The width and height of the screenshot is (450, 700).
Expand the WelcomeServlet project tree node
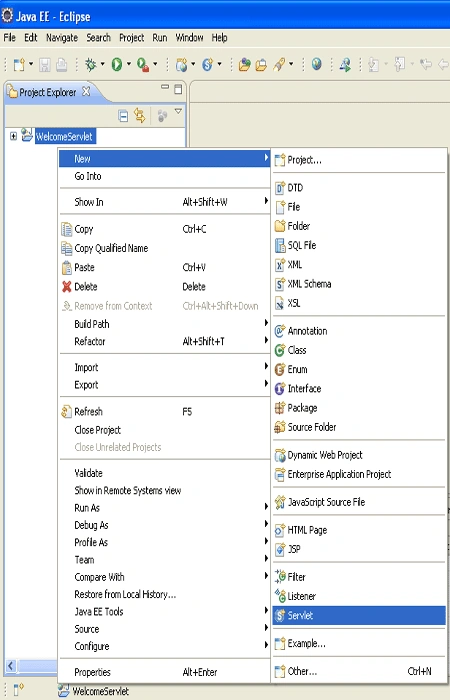coord(13,136)
